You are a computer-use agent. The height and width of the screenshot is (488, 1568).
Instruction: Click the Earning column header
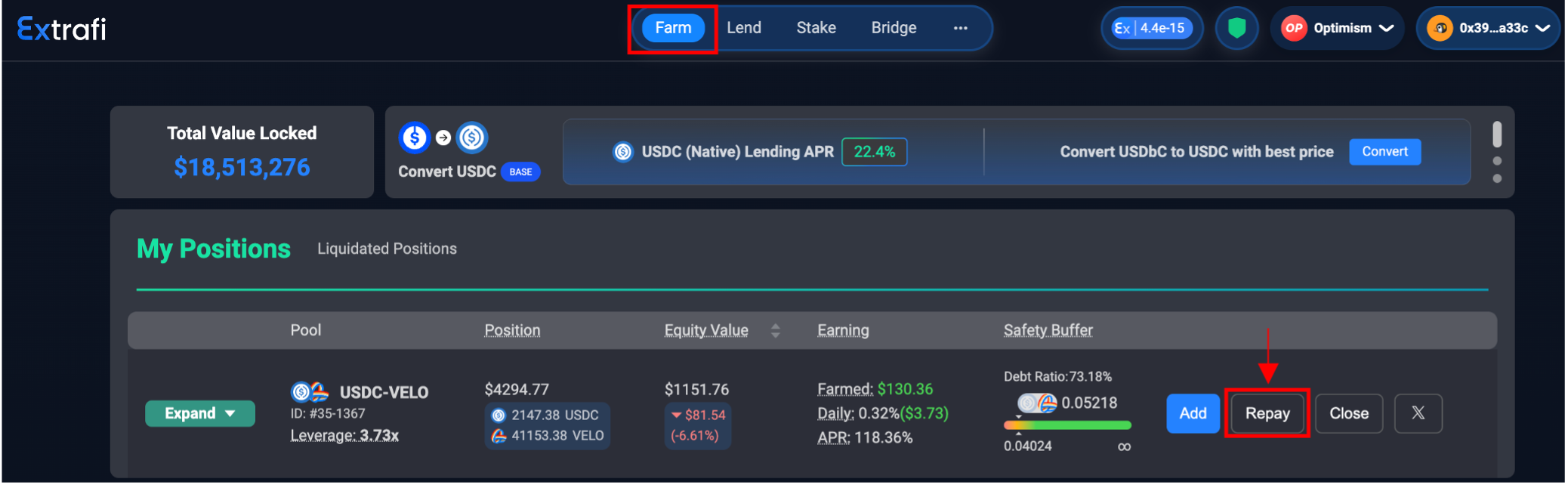843,330
